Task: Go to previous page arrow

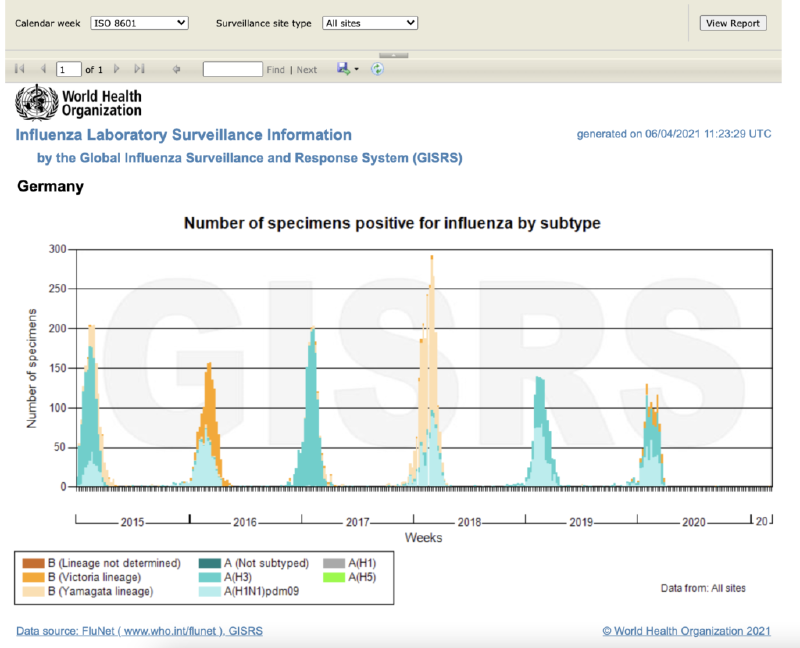Action: tap(43, 69)
